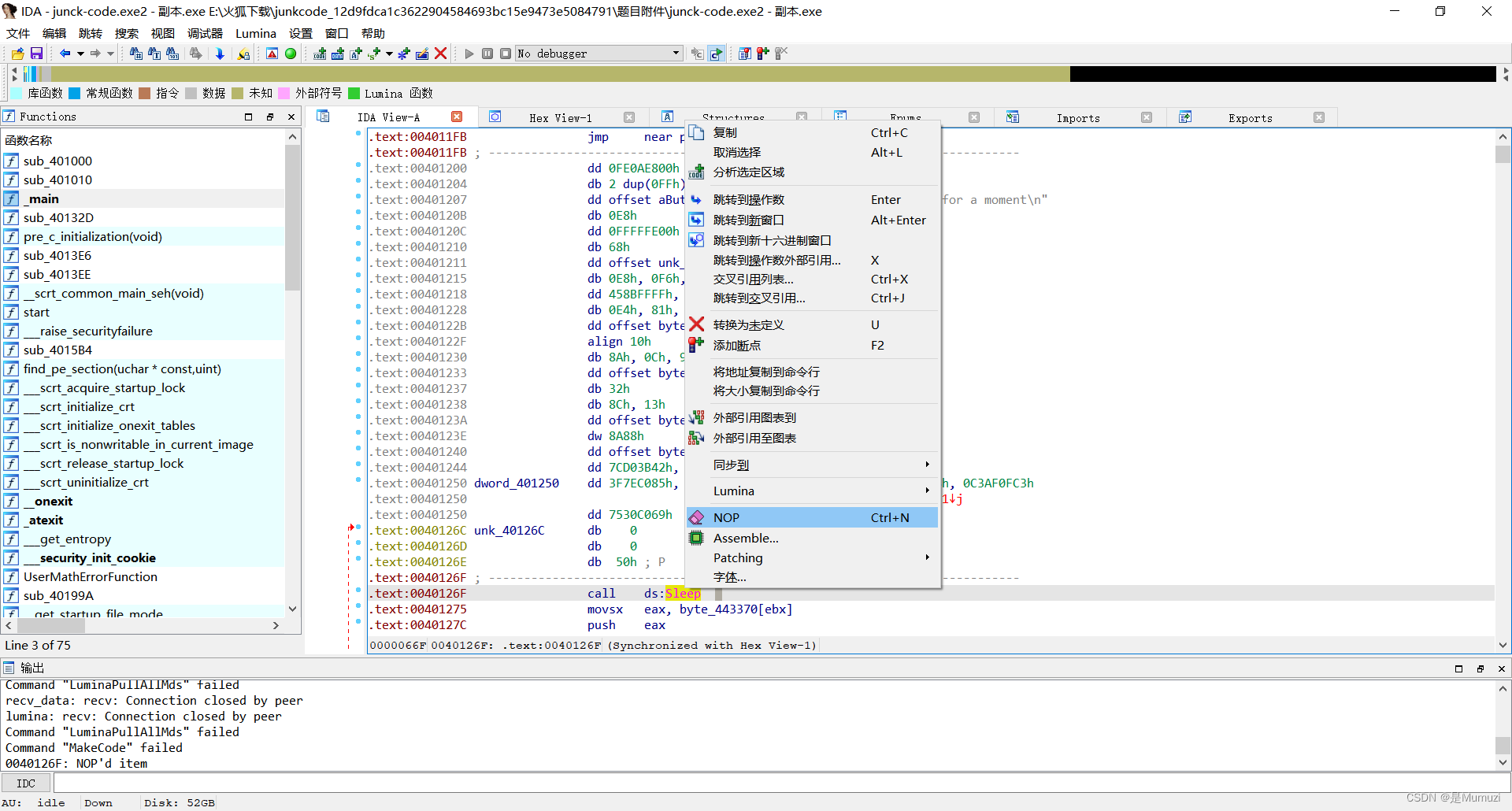Screen dimensions: 1512x811
Task: Expand the Patching submenu
Action: click(x=812, y=557)
